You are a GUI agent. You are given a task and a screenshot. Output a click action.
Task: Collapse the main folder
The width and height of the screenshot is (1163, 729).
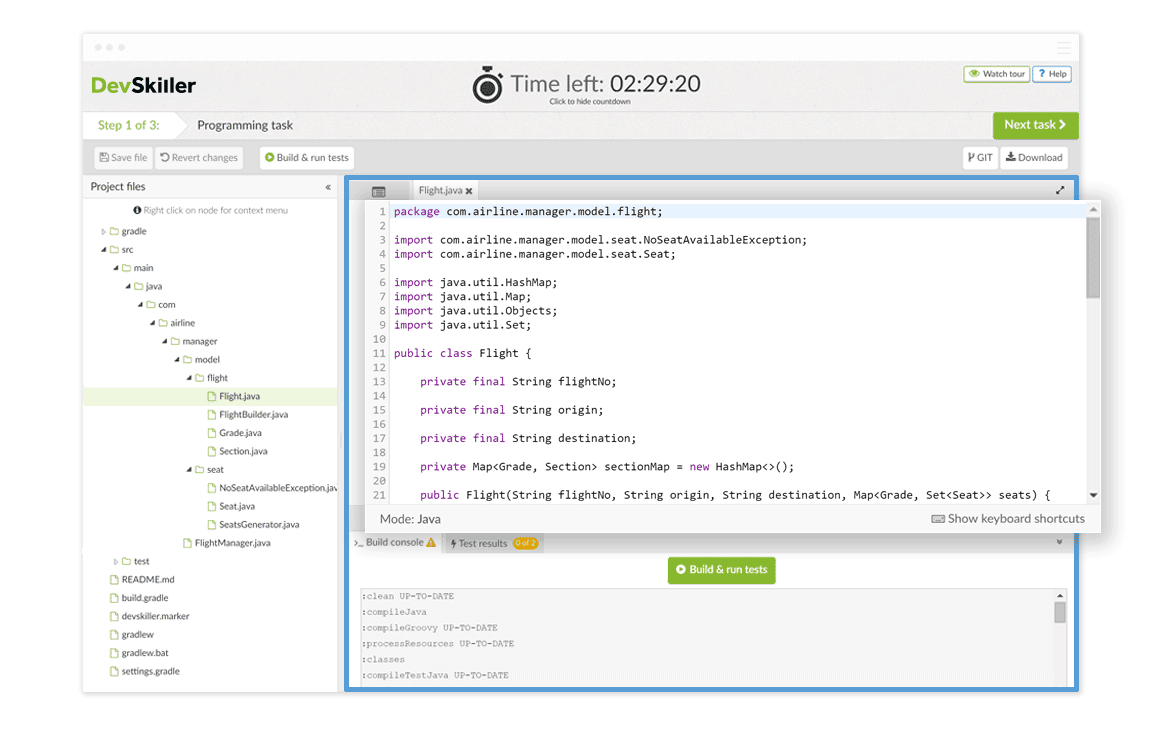tap(116, 268)
